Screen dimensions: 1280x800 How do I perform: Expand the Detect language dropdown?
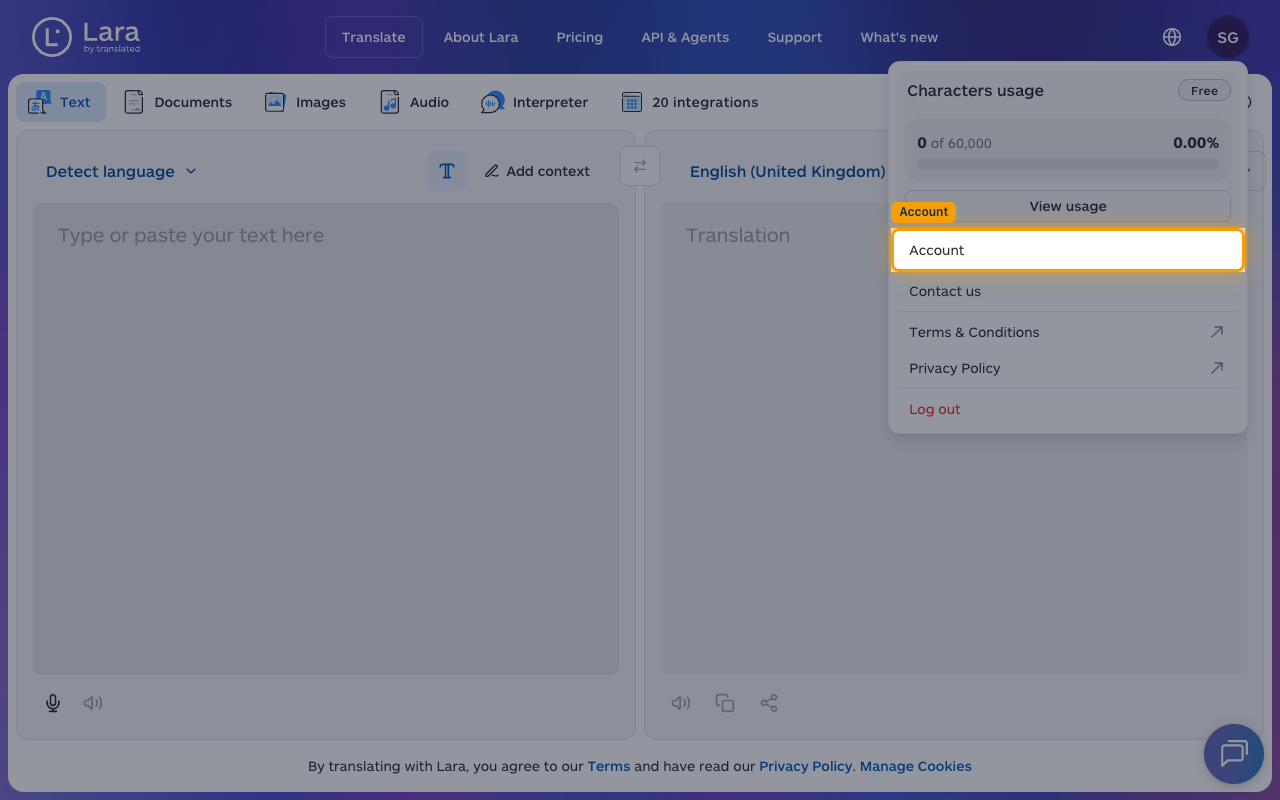tap(121, 171)
